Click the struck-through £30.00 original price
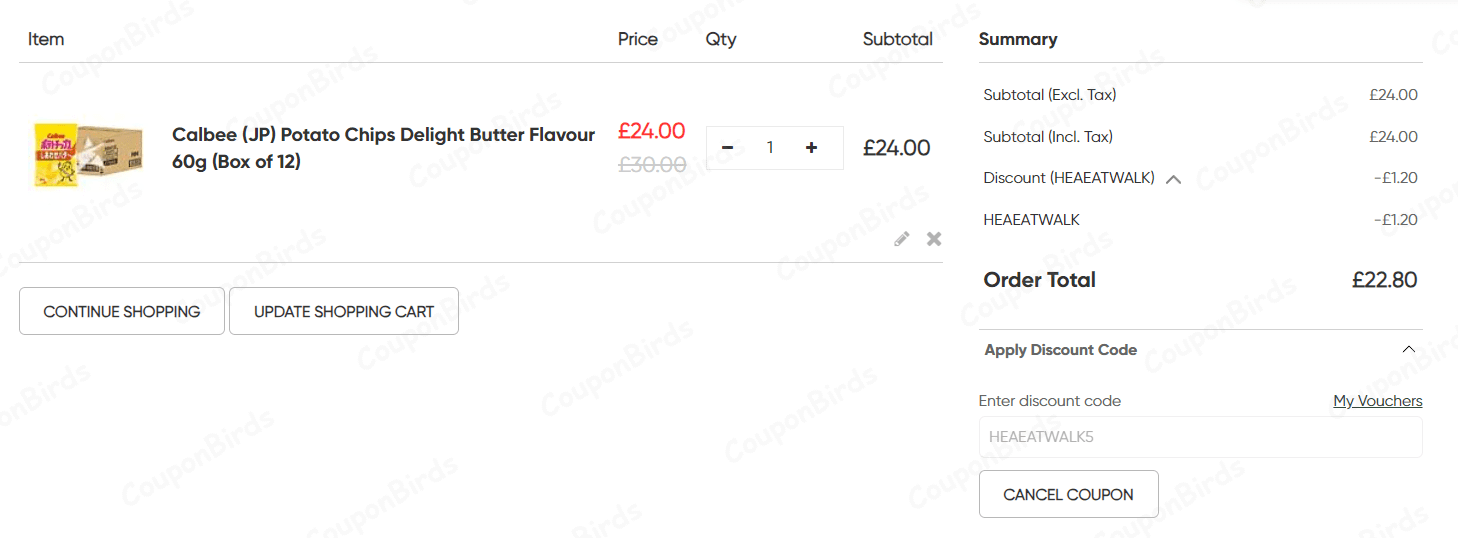The image size is (1458, 538). (x=652, y=165)
